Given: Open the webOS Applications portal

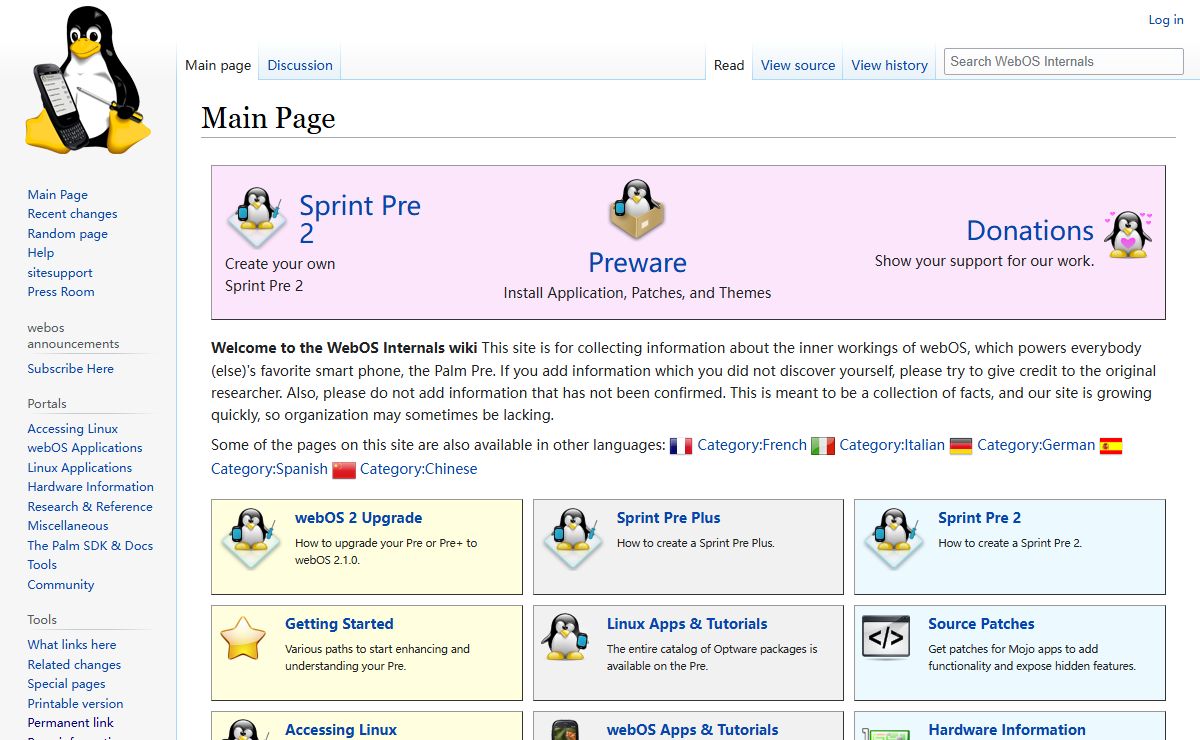Looking at the screenshot, I should point(85,448).
